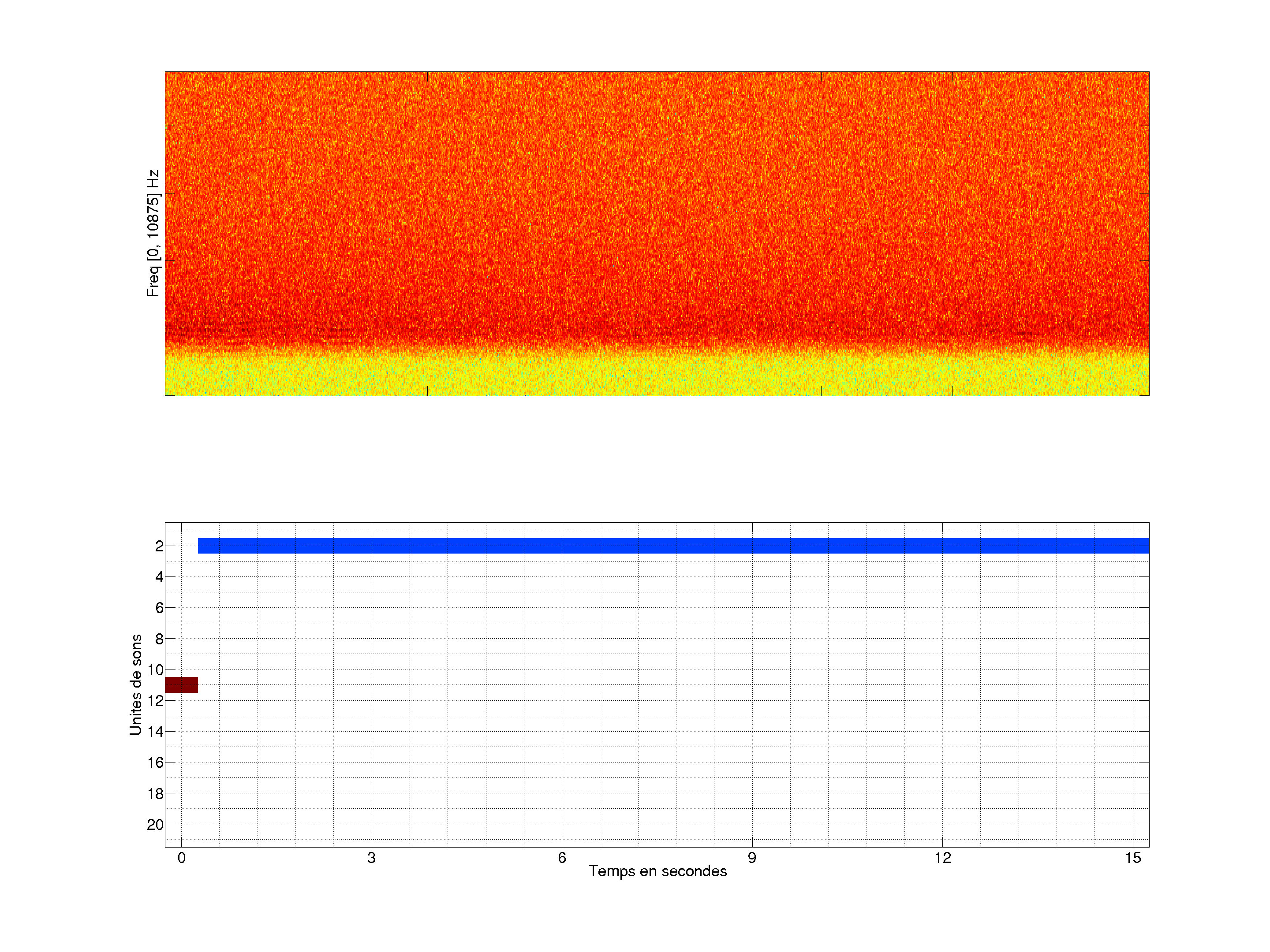Click x-axis tick label 6
Viewport: 1270px width, 952px height.
561,858
